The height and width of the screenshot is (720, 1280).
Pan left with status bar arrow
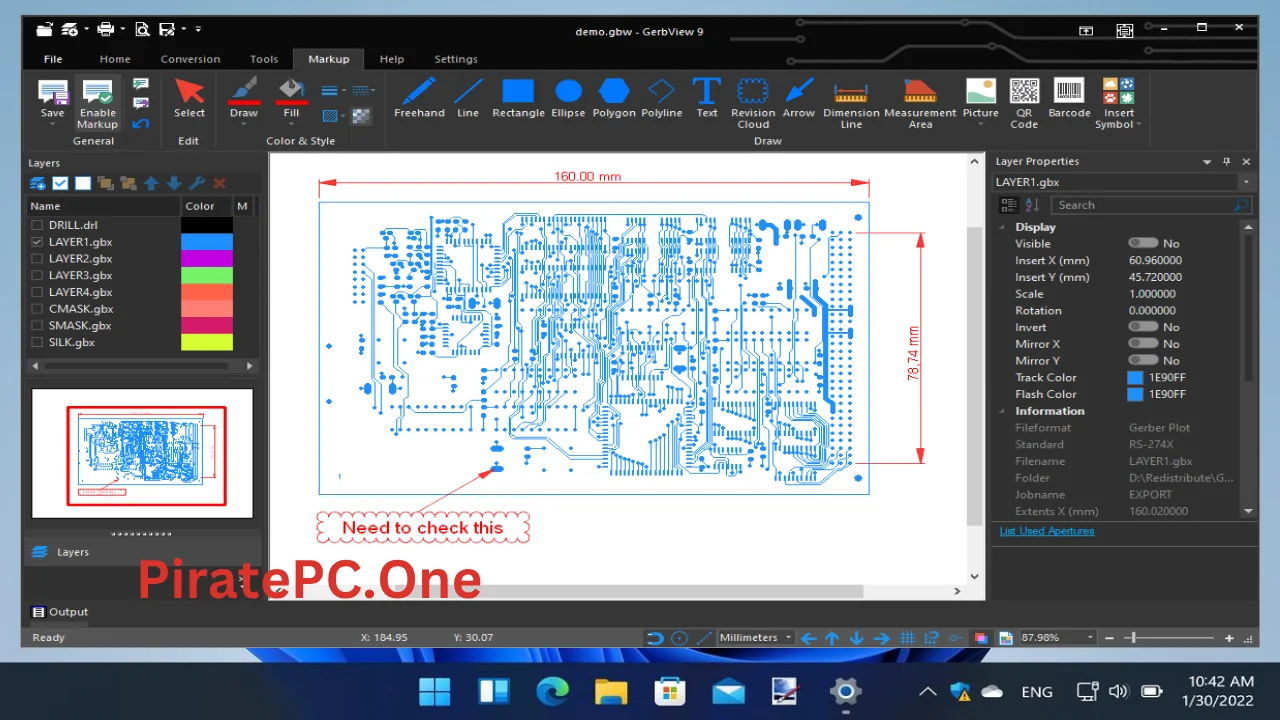(809, 638)
